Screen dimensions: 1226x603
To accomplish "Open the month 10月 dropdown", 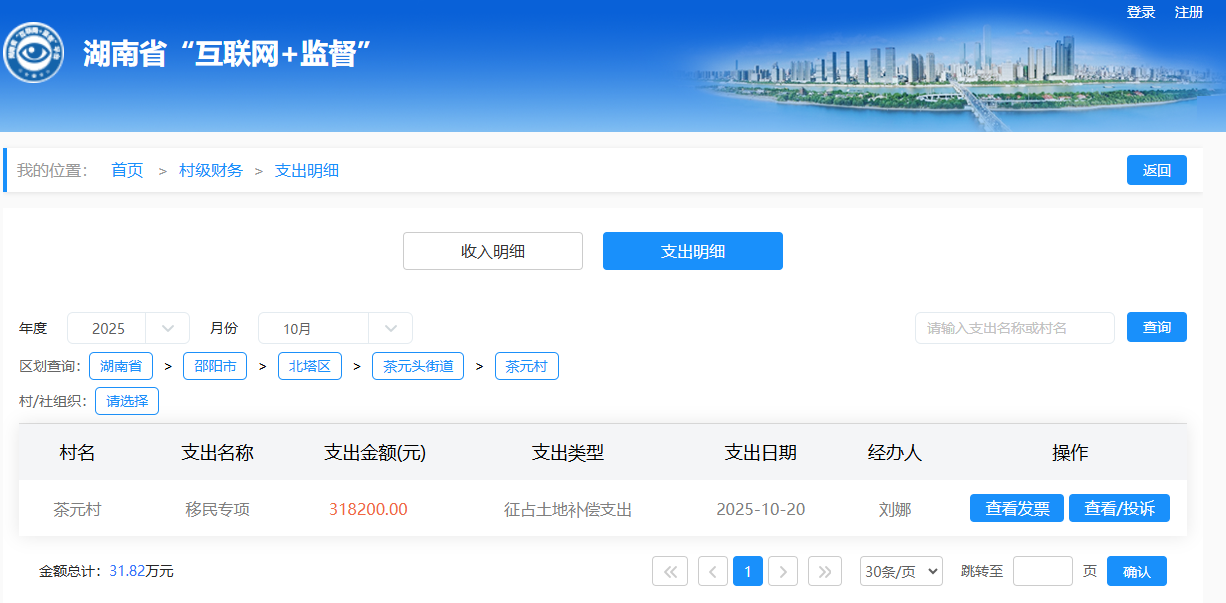I will [x=335, y=328].
